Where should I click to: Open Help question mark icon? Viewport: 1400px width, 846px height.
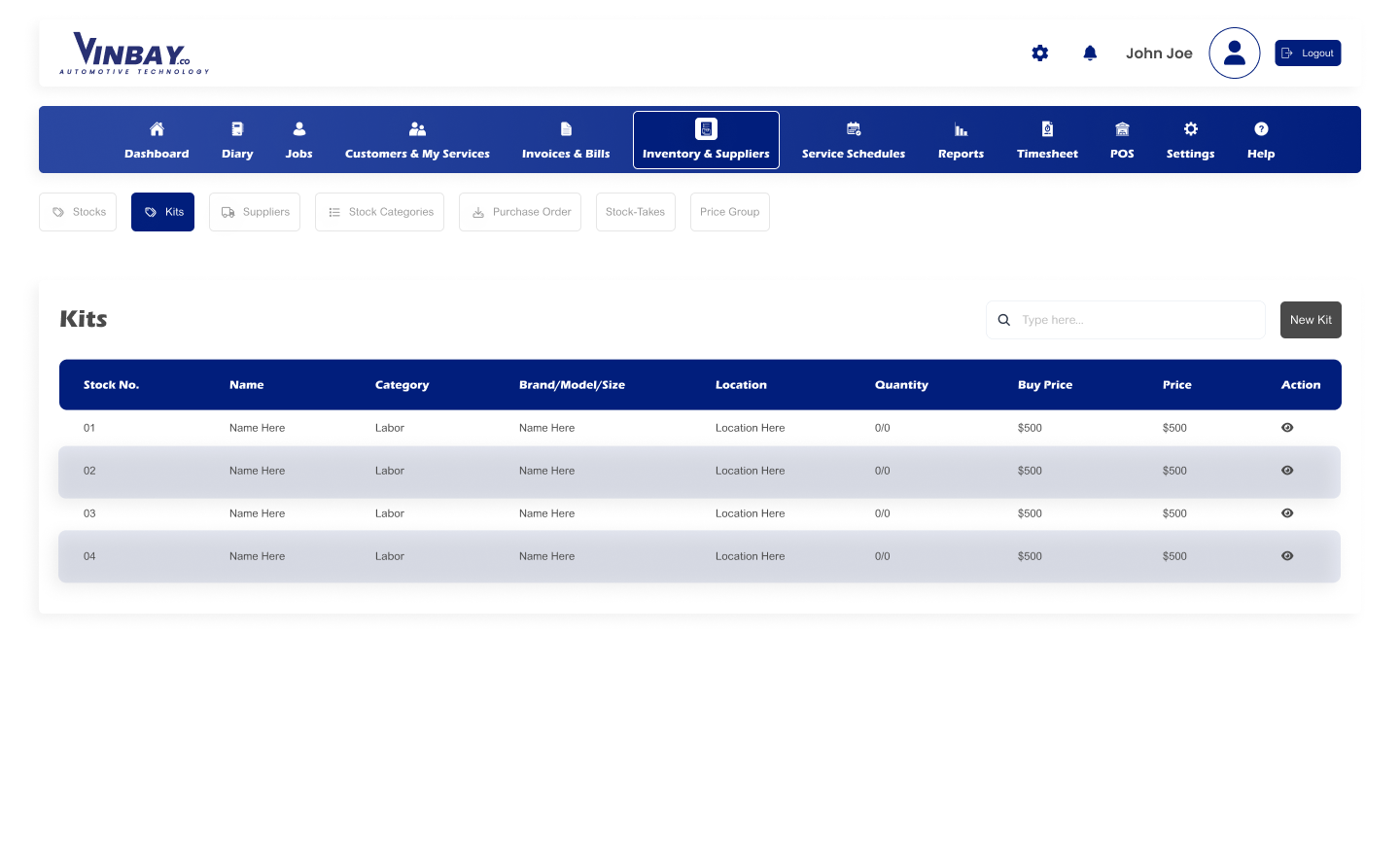(x=1261, y=129)
